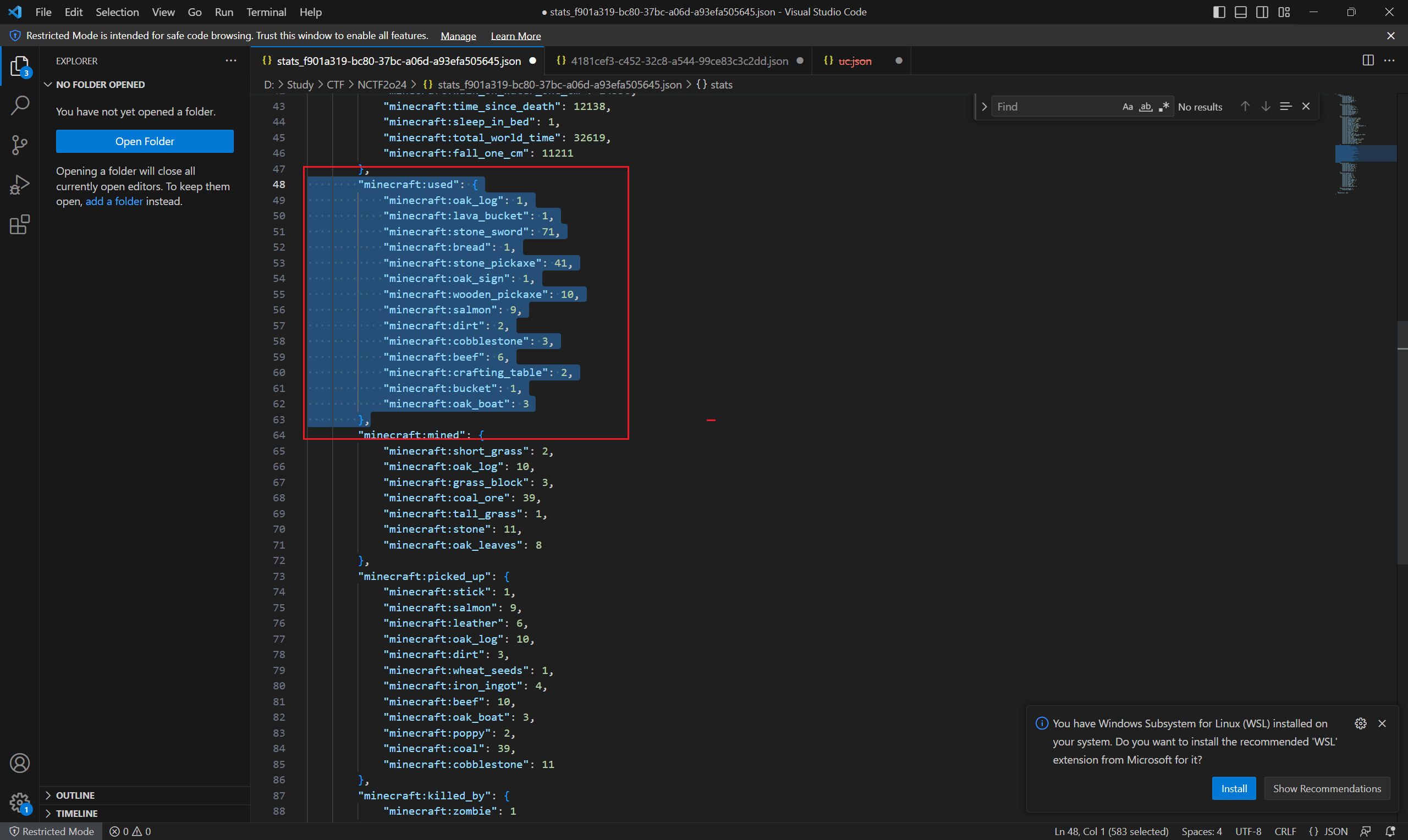Screen dimensions: 1408x840
Task: Click the Study breadcrumb folder
Action: tap(300, 84)
